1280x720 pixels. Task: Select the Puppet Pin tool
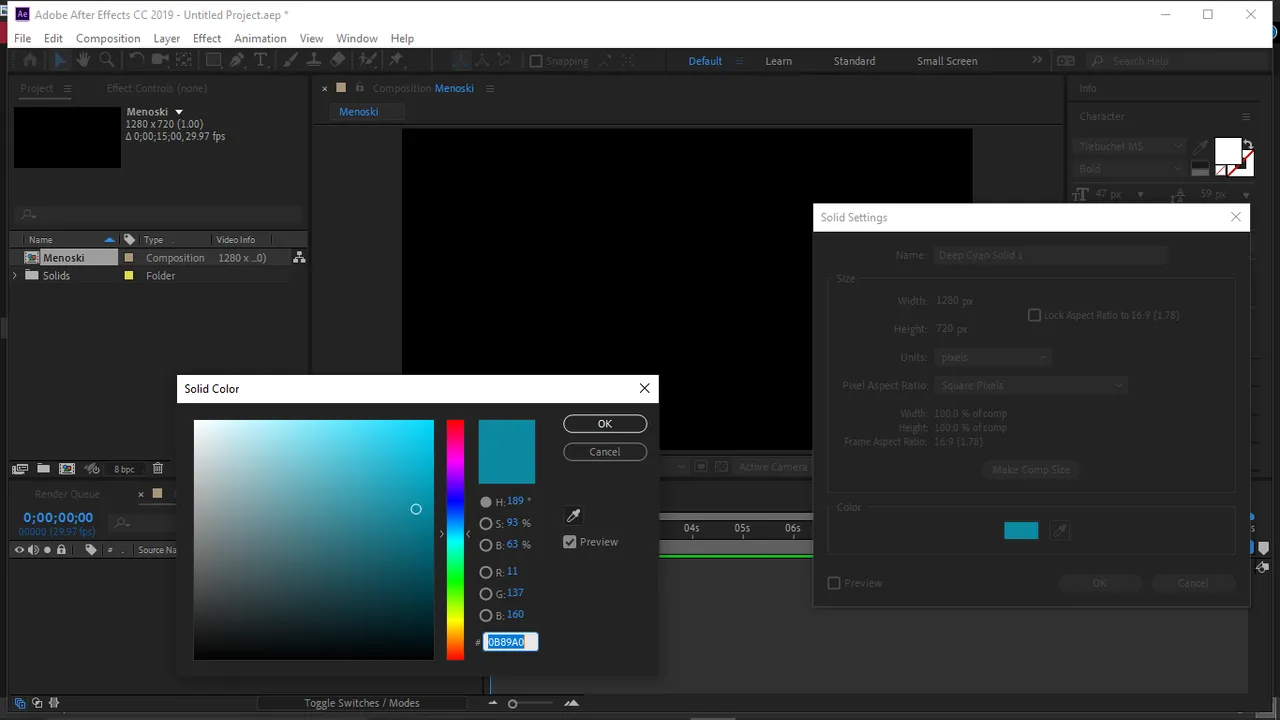[x=396, y=60]
